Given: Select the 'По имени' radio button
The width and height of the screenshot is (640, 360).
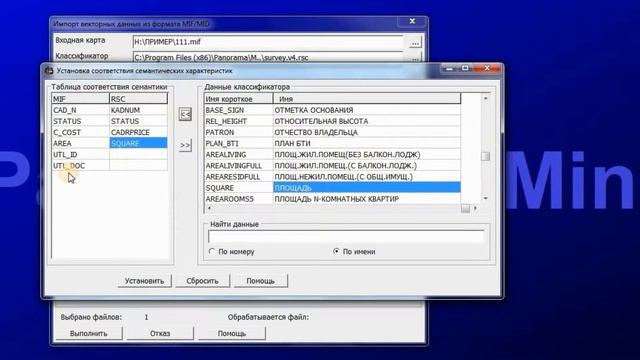Looking at the screenshot, I should [336, 251].
